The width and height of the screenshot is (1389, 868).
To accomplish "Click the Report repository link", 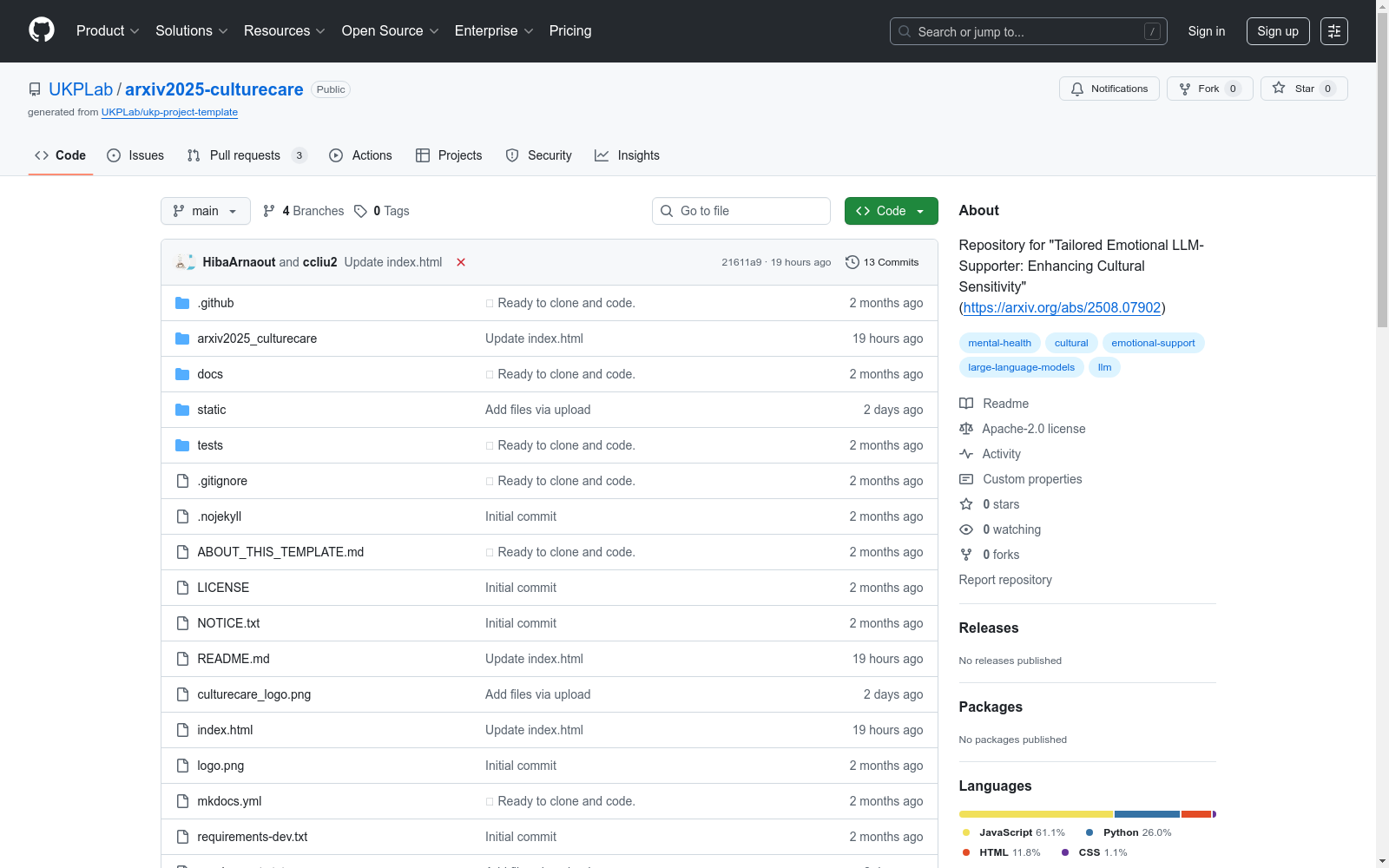I will 1005,580.
